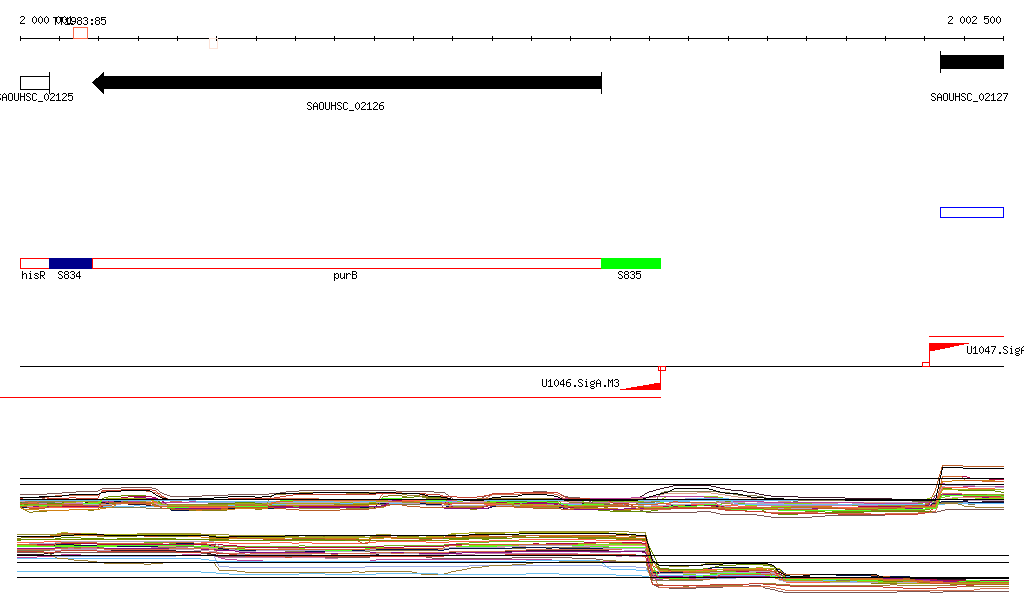Click the dark blue S834 segment
The height and width of the screenshot is (611, 1024).
tap(70, 263)
